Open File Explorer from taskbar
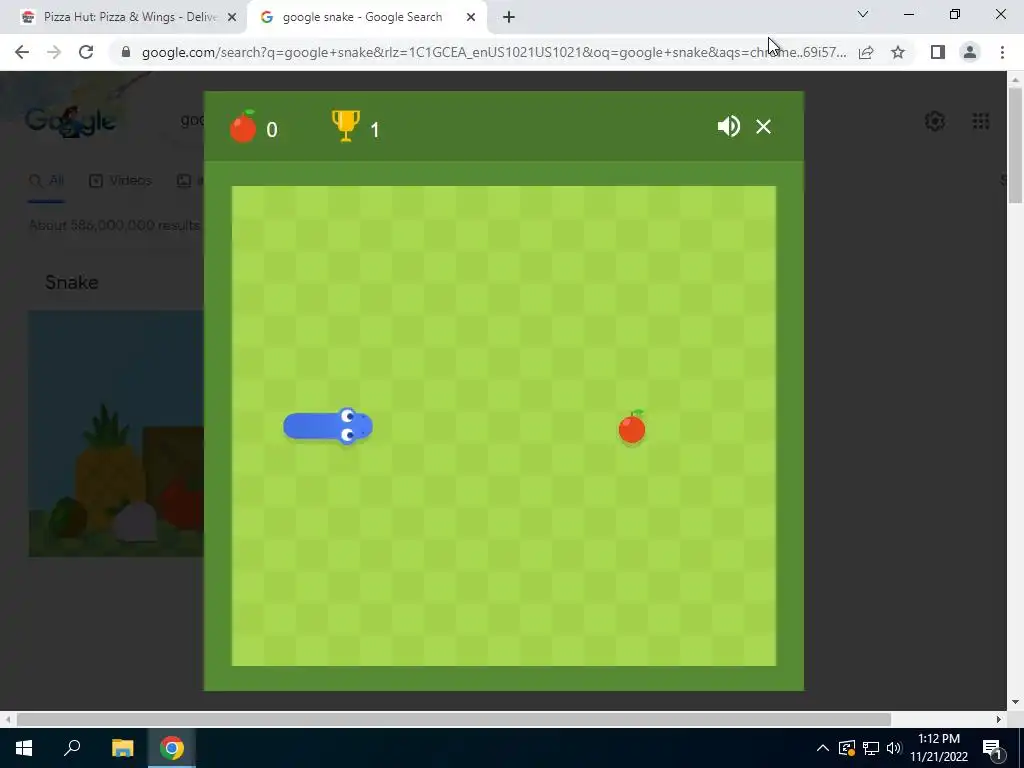1024x768 pixels. pyautogui.click(x=122, y=748)
